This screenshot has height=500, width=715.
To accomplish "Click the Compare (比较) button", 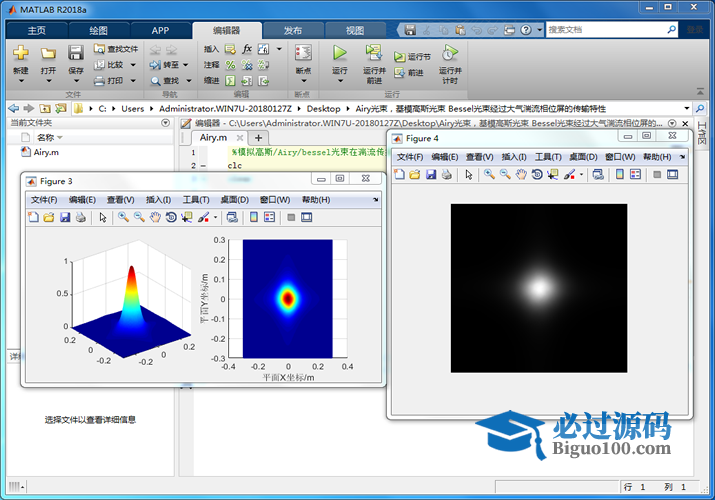I will click(x=109, y=65).
